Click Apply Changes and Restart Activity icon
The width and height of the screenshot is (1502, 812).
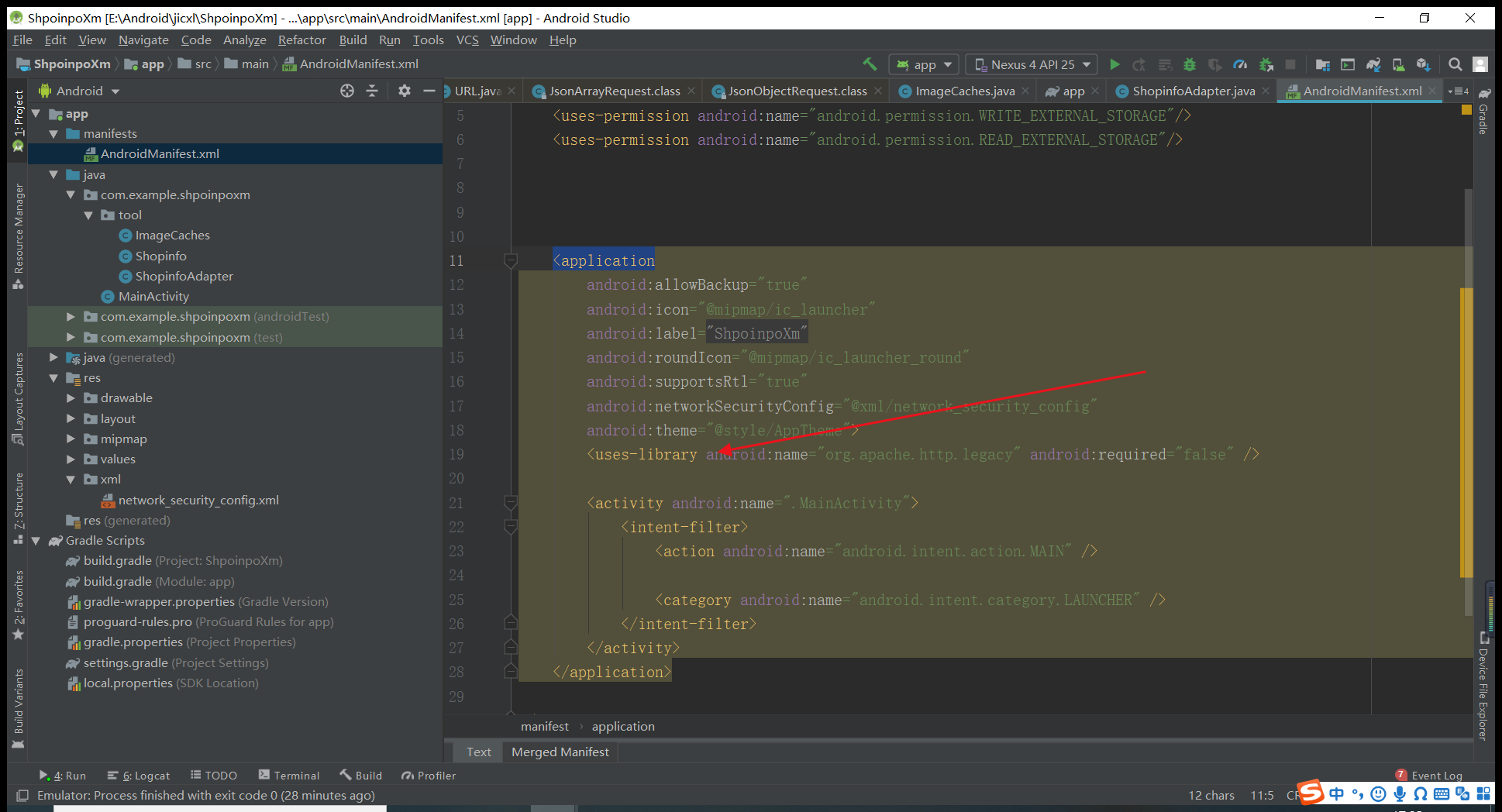coord(1139,64)
